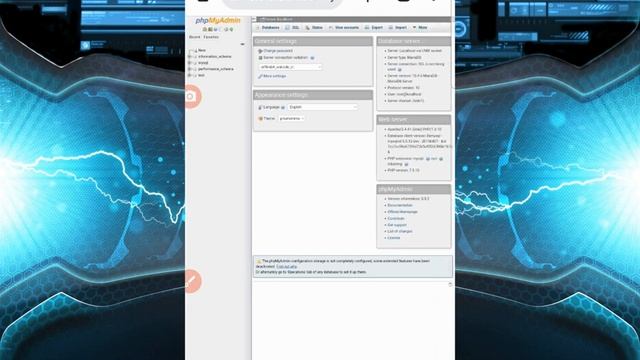Click the camera screenshot overlay button
This screenshot has width=640, height=360.
(191, 97)
